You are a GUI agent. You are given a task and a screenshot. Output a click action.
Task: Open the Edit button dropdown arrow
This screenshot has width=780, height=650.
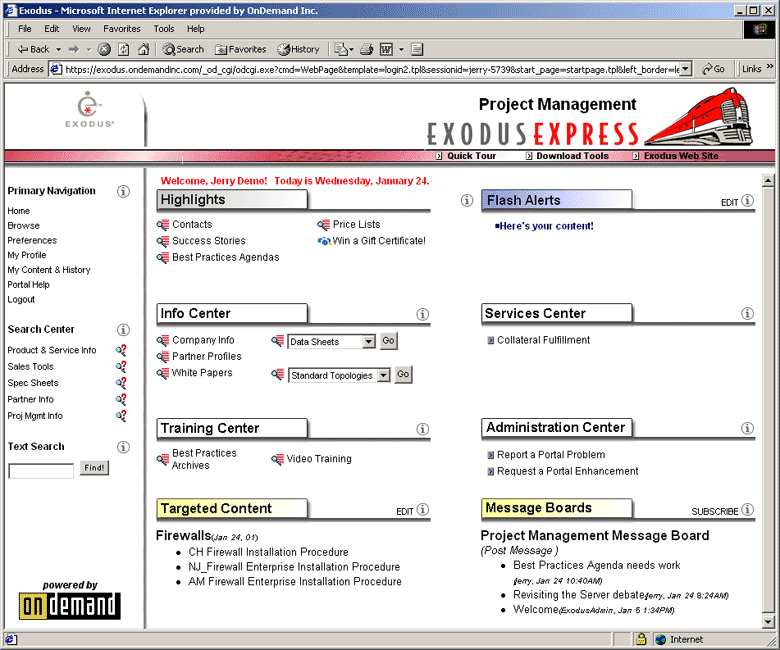[x=401, y=49]
